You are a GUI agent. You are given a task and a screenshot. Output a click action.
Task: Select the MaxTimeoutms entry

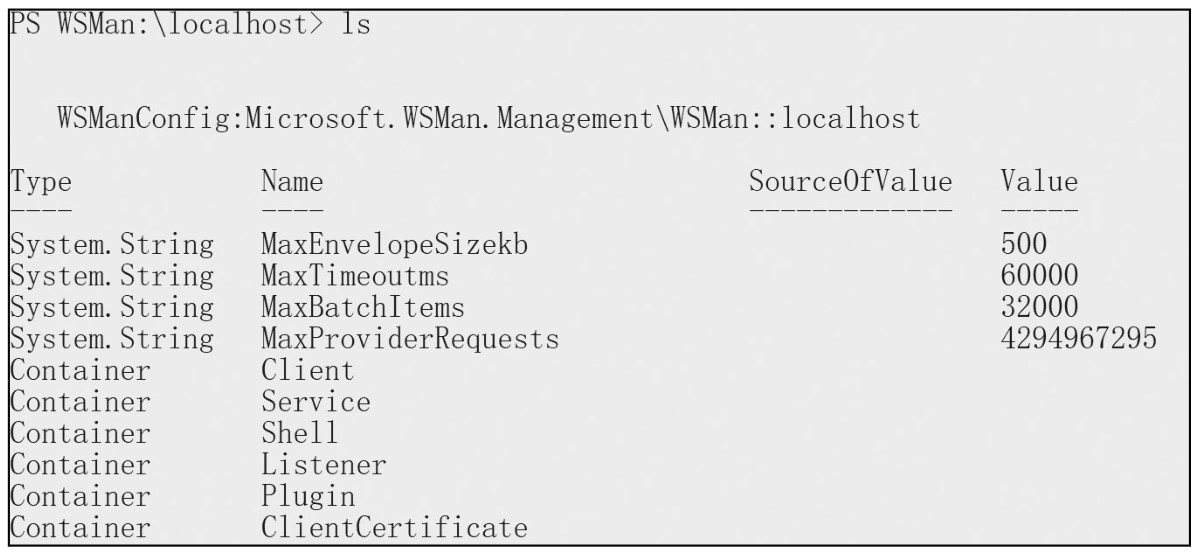coord(355,276)
